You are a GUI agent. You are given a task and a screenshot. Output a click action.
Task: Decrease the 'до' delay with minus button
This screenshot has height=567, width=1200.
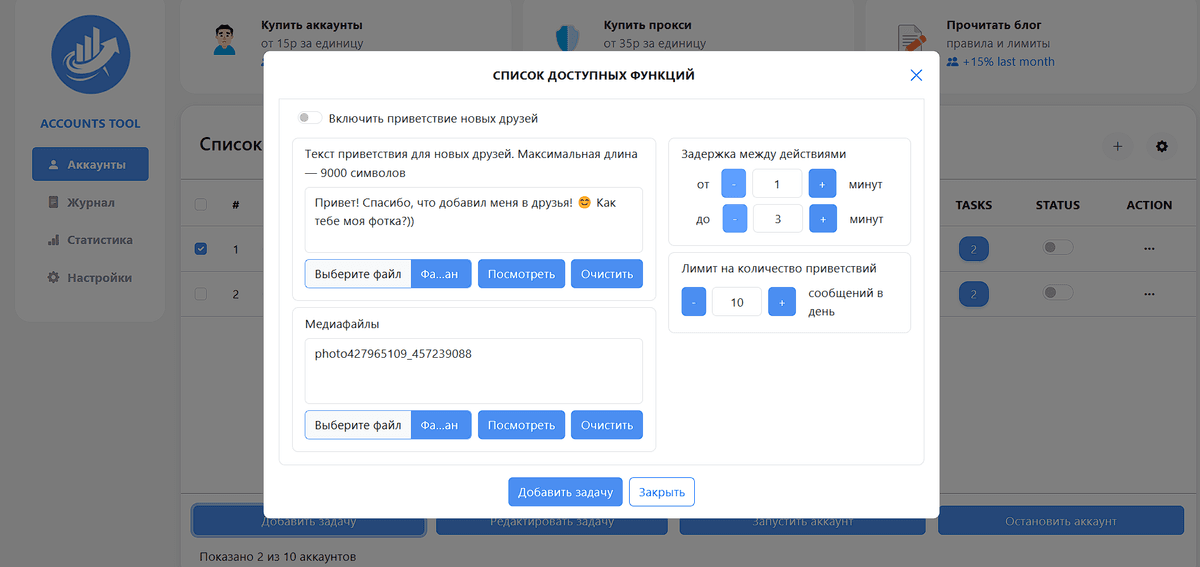734,218
